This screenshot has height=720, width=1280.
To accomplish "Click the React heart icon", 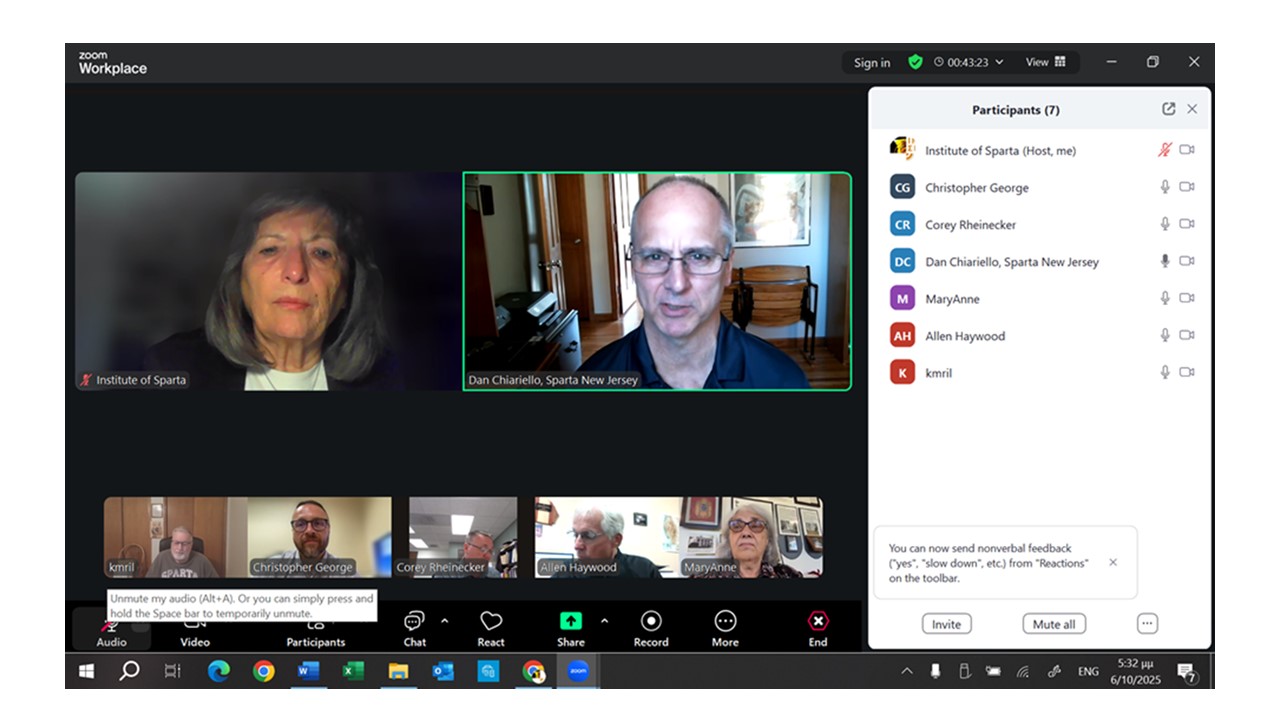I will 490,622.
